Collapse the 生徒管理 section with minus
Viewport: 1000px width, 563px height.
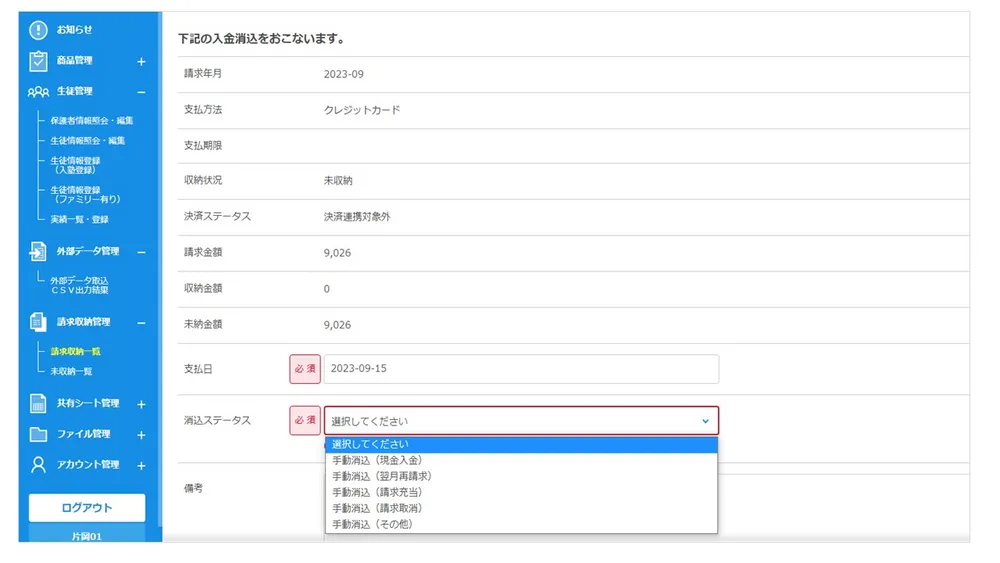(141, 92)
